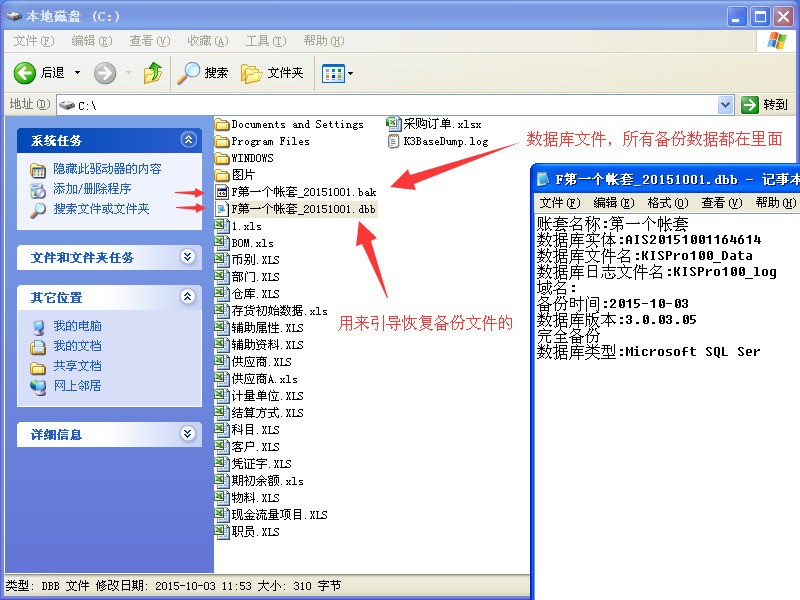
Task: Select the 币别.XLS file icon
Action: tap(222, 260)
